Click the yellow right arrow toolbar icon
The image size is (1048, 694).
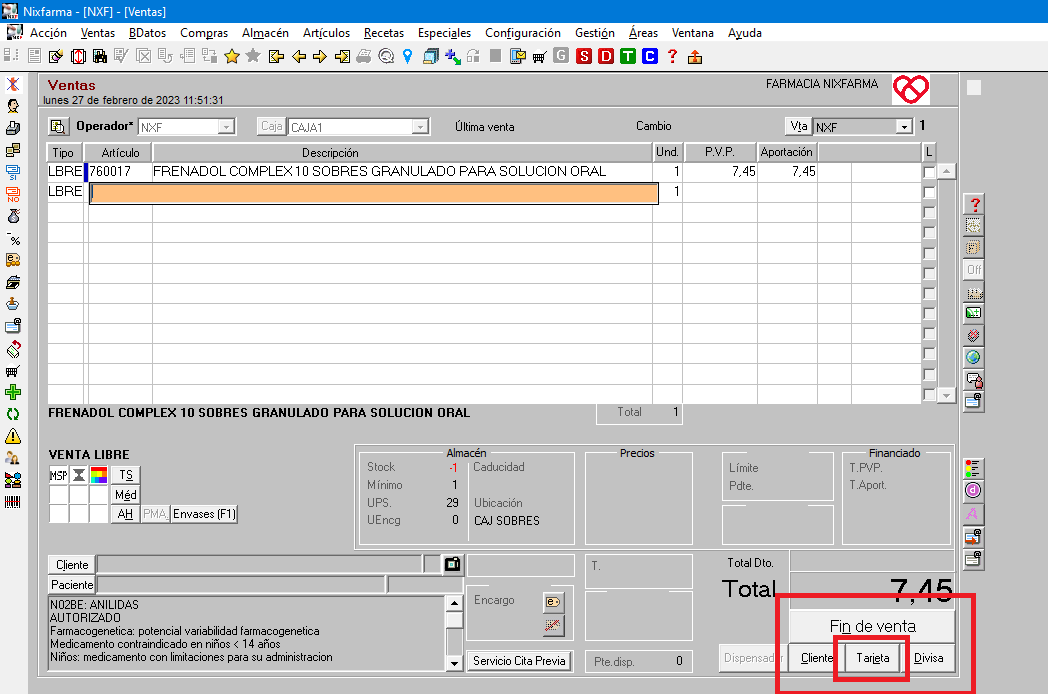pyautogui.click(x=320, y=57)
